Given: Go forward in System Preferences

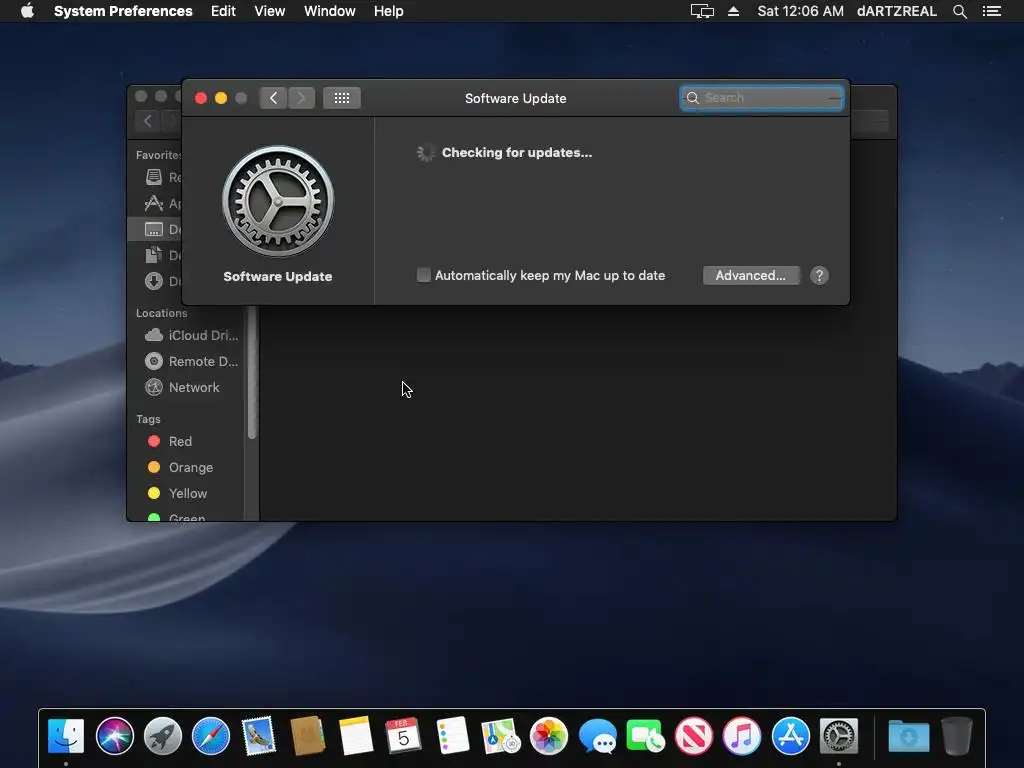Looking at the screenshot, I should pyautogui.click(x=301, y=98).
